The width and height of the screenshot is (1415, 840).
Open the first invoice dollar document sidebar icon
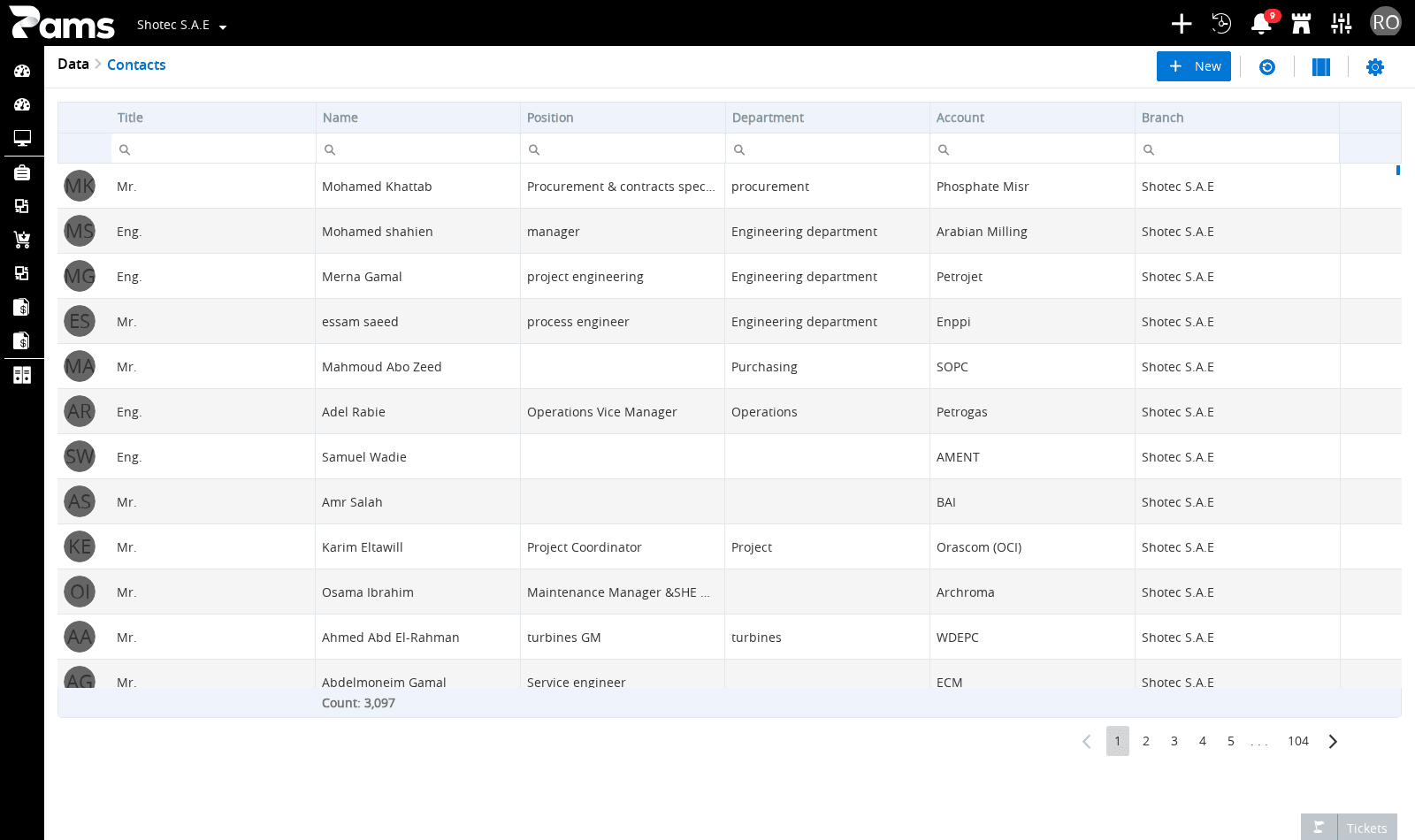point(22,307)
